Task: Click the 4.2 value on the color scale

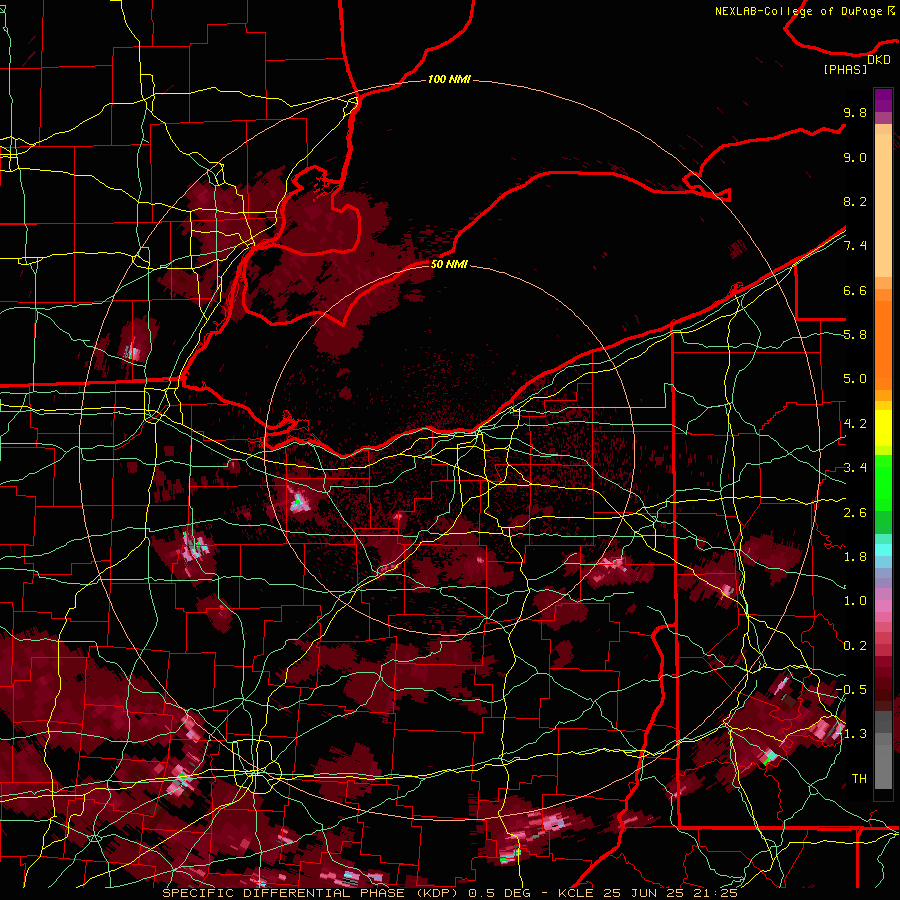Action: point(855,424)
